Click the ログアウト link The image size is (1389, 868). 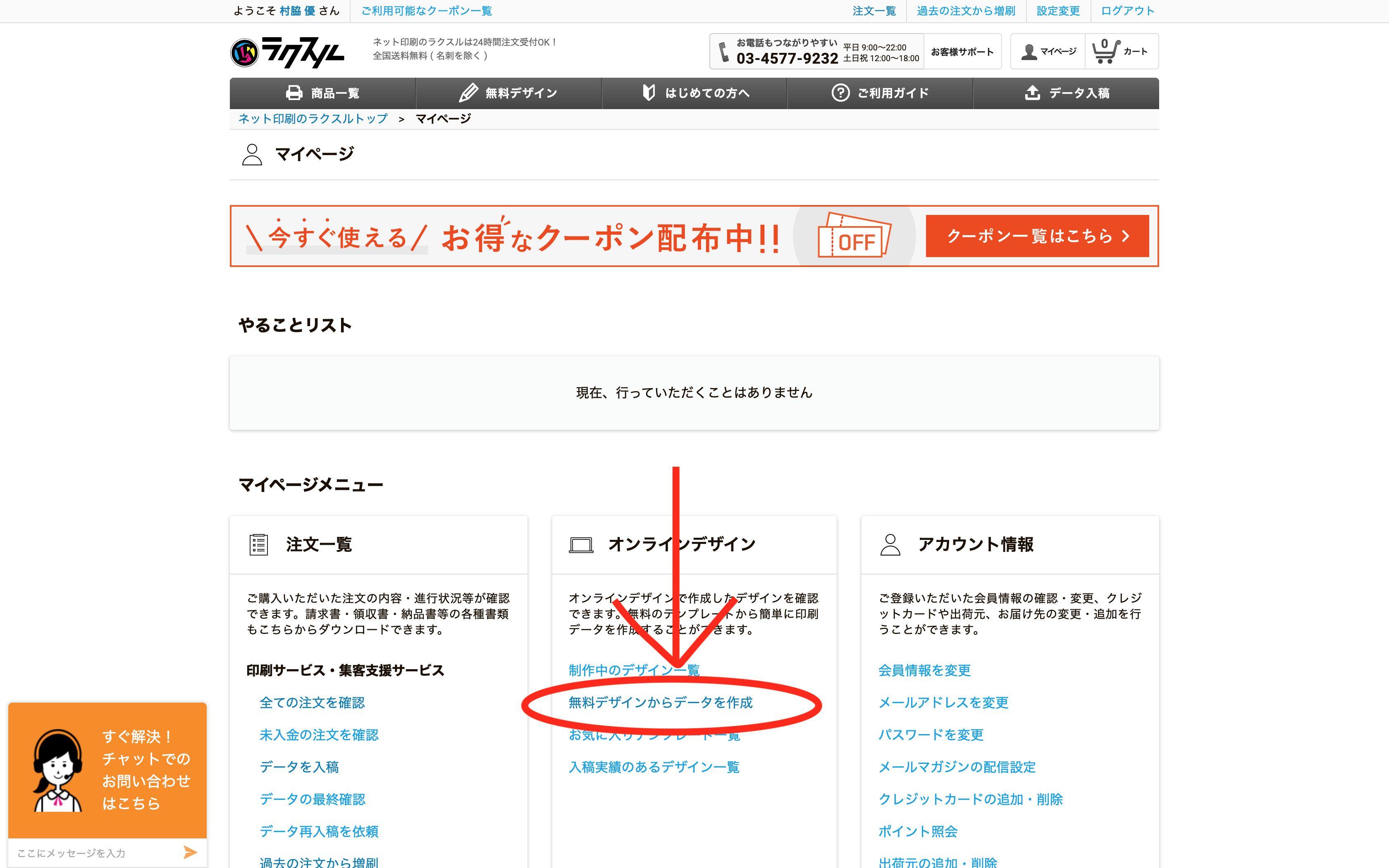point(1127,11)
